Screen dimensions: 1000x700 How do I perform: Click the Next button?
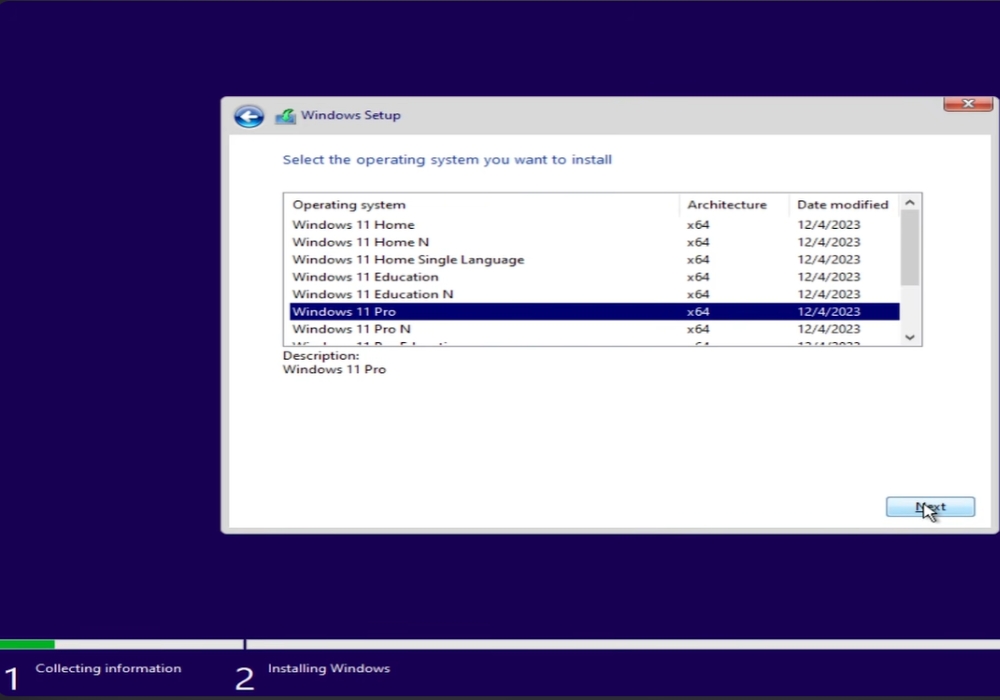pyautogui.click(x=930, y=507)
